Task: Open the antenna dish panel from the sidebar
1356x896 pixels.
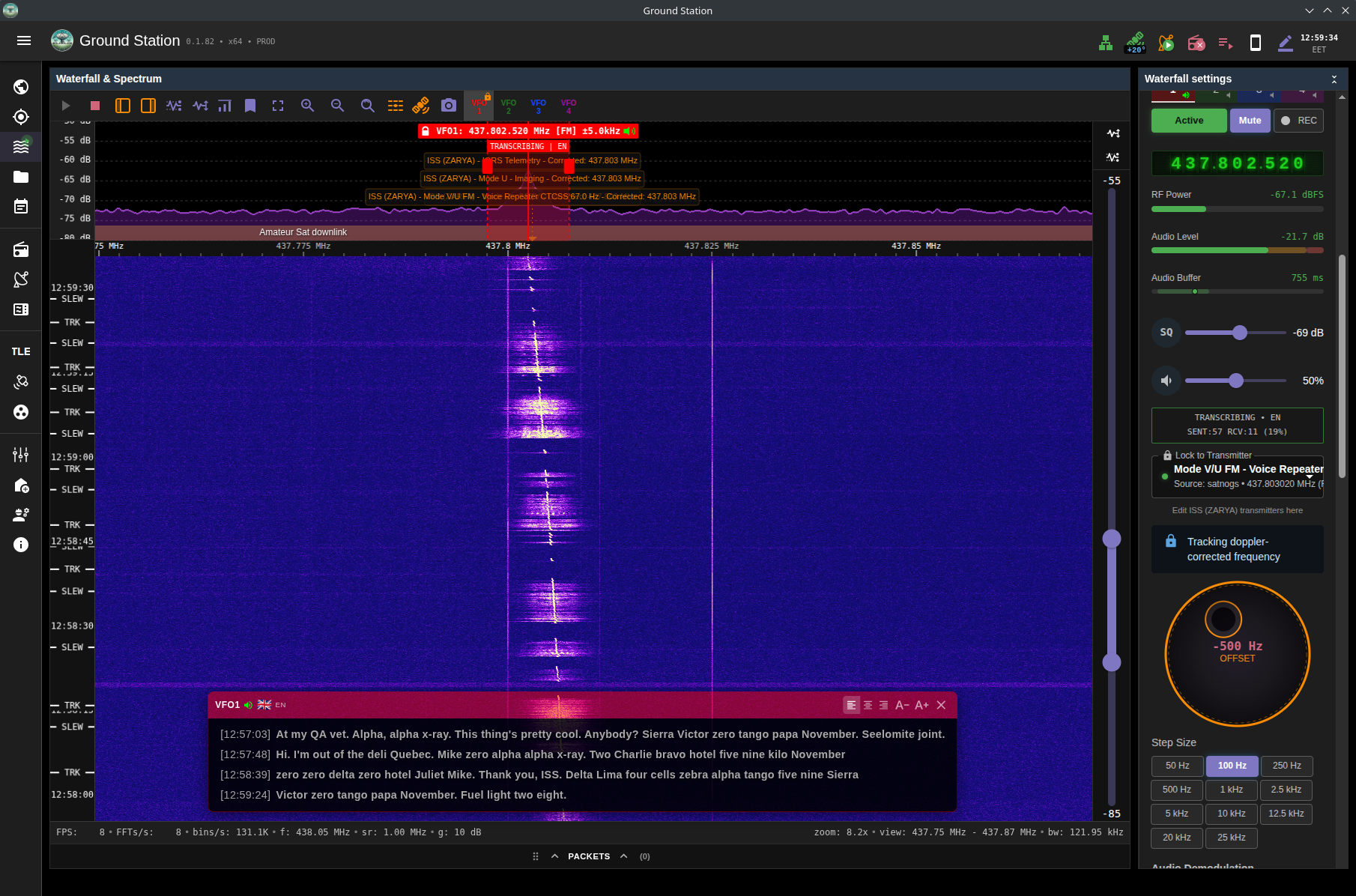Action: pyautogui.click(x=21, y=279)
